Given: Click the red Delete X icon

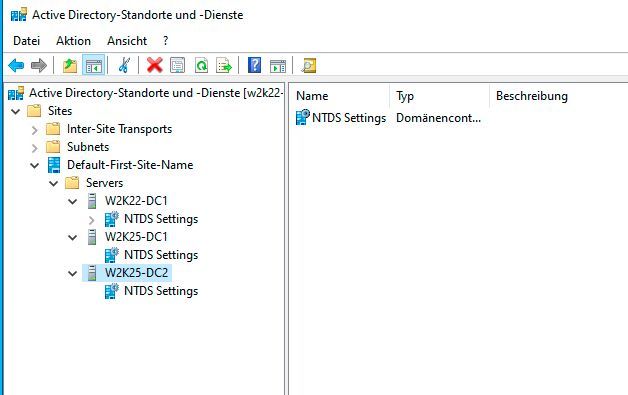Looking at the screenshot, I should pyautogui.click(x=155, y=65).
